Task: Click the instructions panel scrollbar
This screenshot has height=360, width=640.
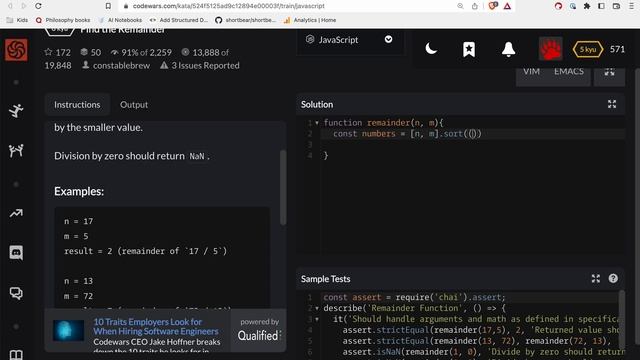Action: 283,187
